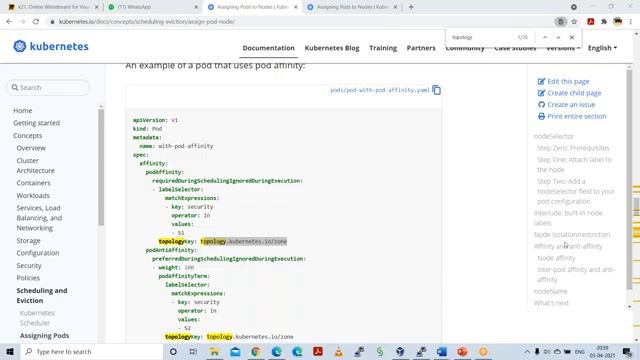Click the Create an issue link text

click(571, 104)
